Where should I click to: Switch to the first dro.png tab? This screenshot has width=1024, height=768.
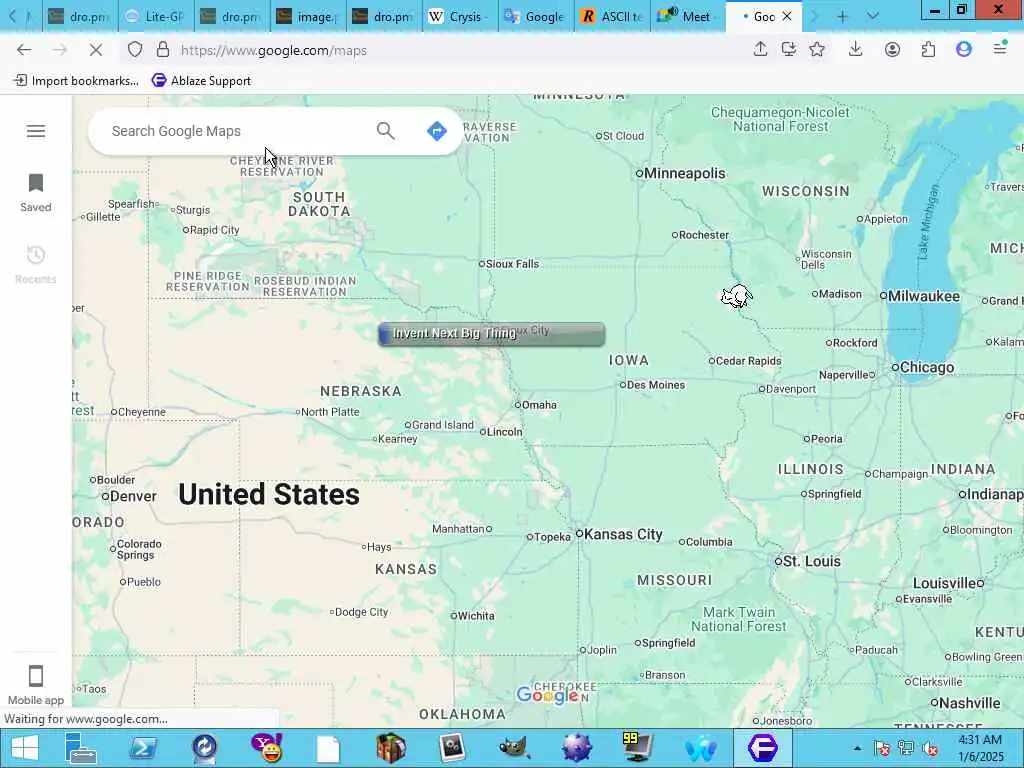tap(80, 16)
